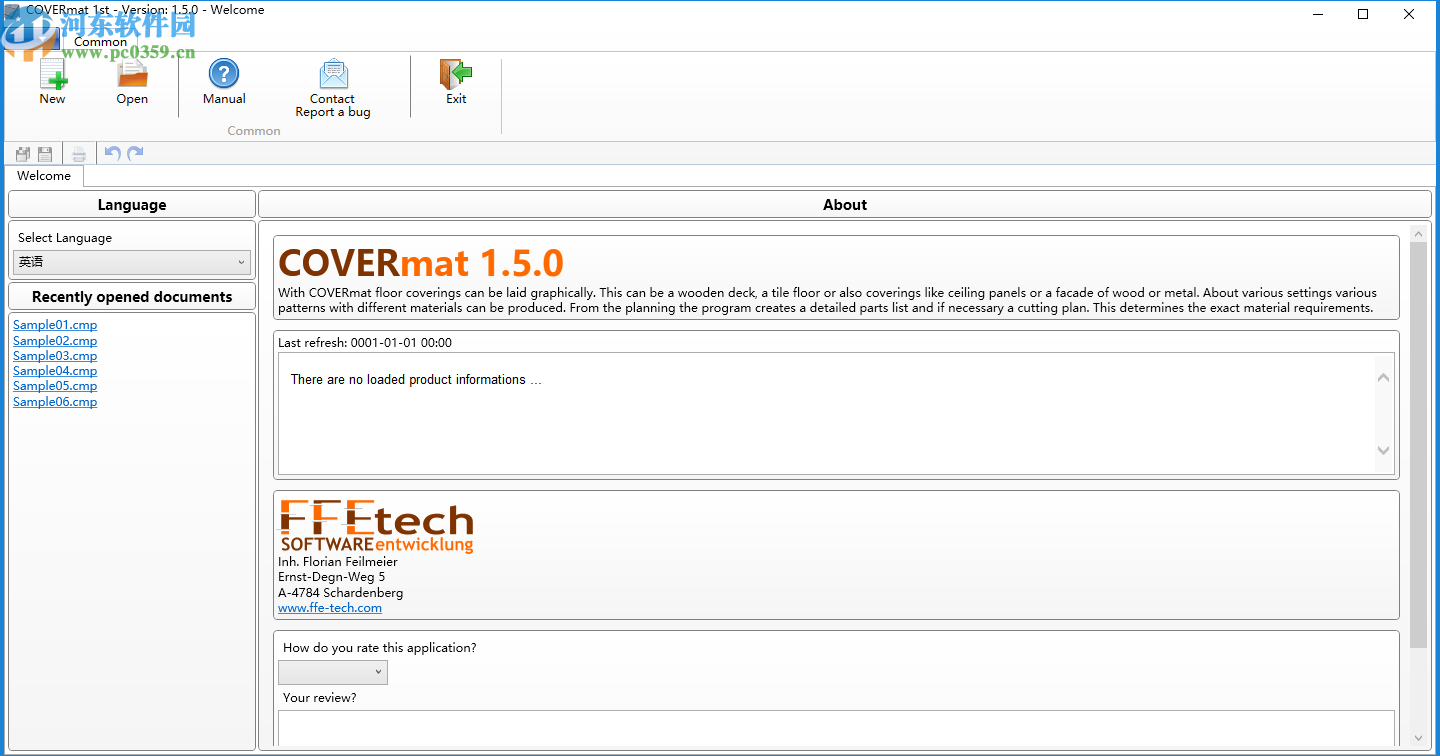
Task: Click the Undo arrow icon
Action: coord(113,153)
